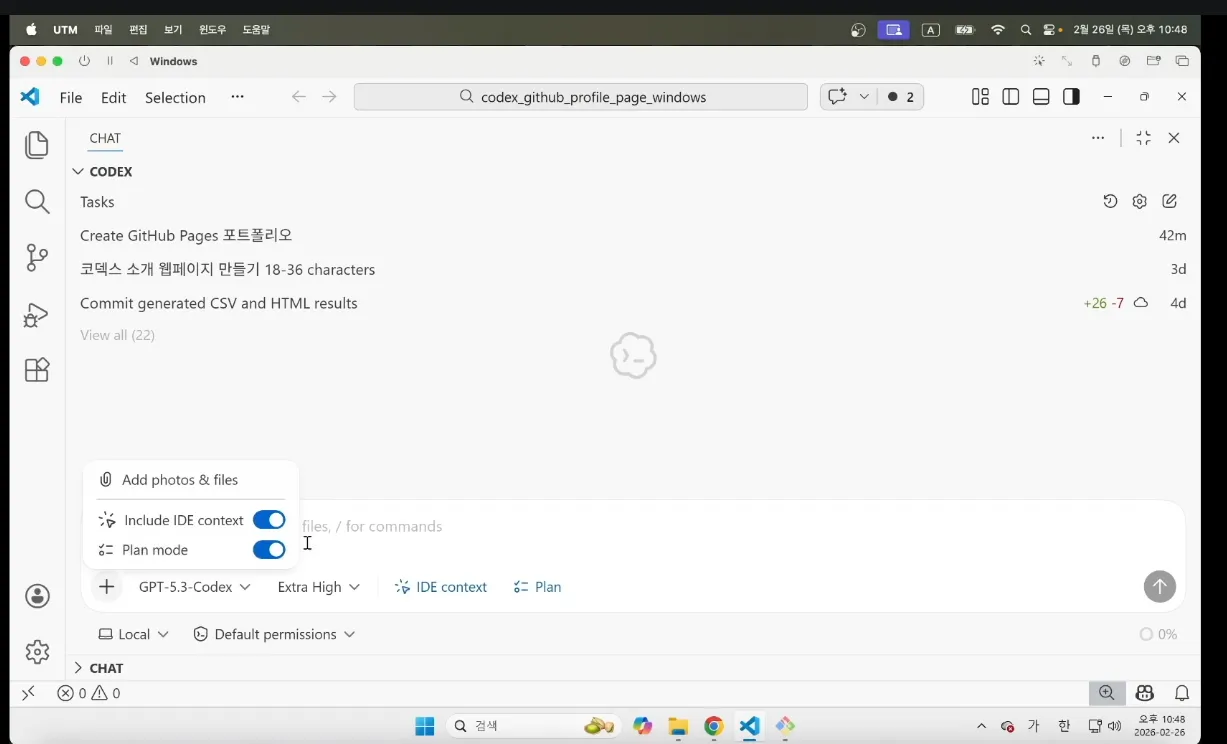Image resolution: width=1227 pixels, height=744 pixels.
Task: Choose Add photos & files
Action: (180, 479)
